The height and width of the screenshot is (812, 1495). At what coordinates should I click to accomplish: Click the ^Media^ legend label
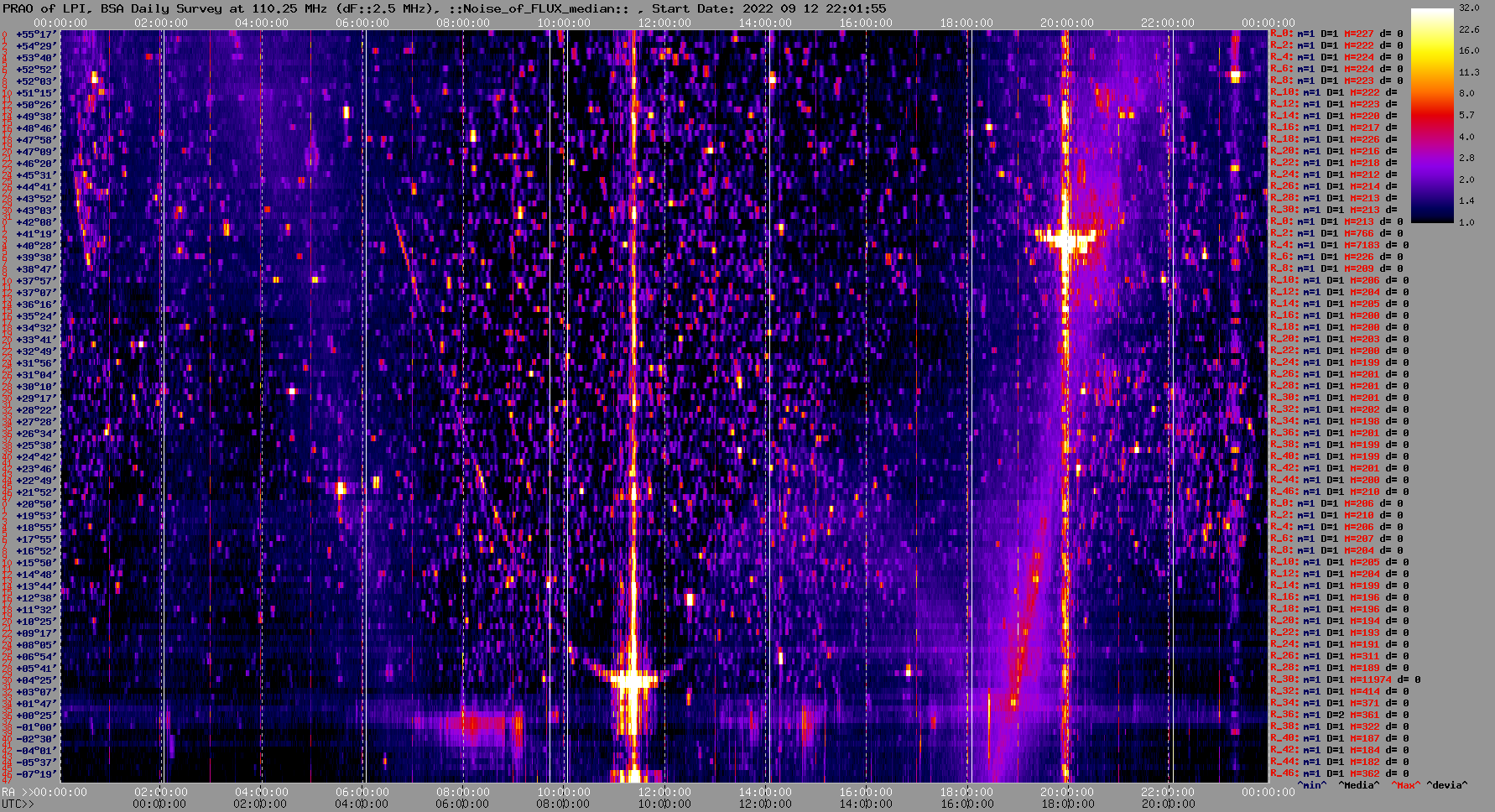pos(1358,785)
